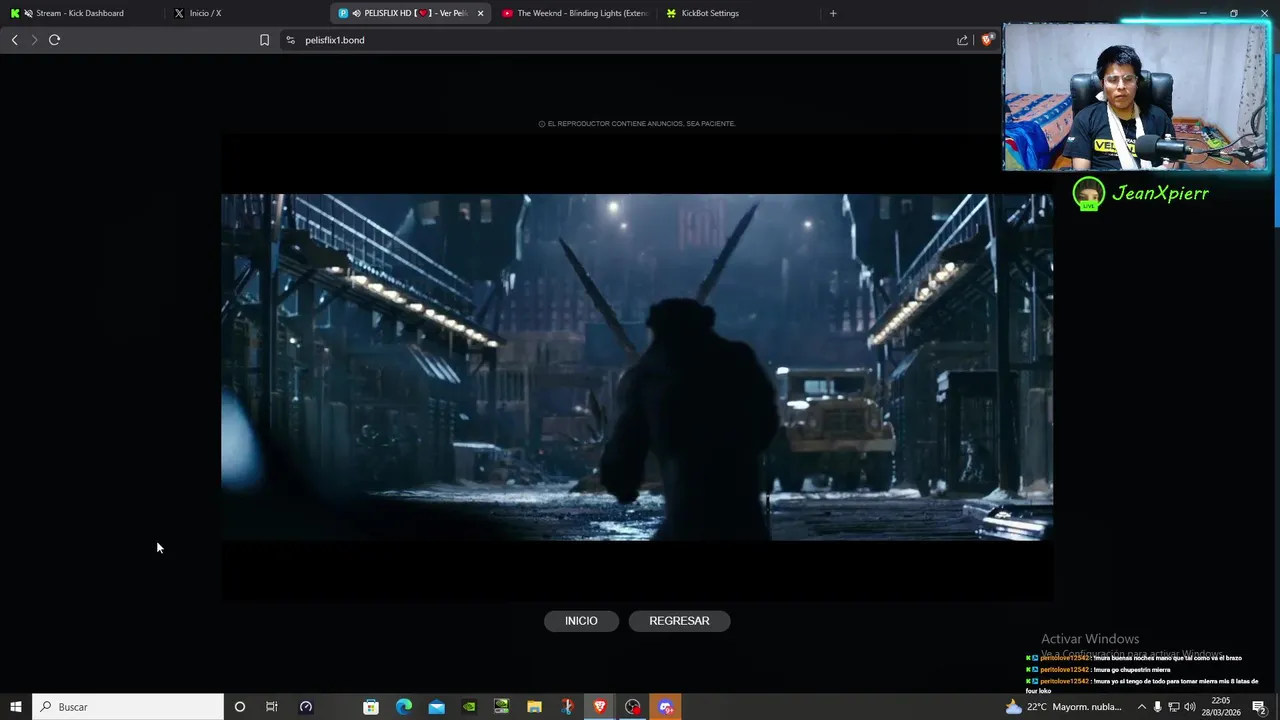
Task: Open Microsoft Store from taskbar
Action: pos(371,707)
